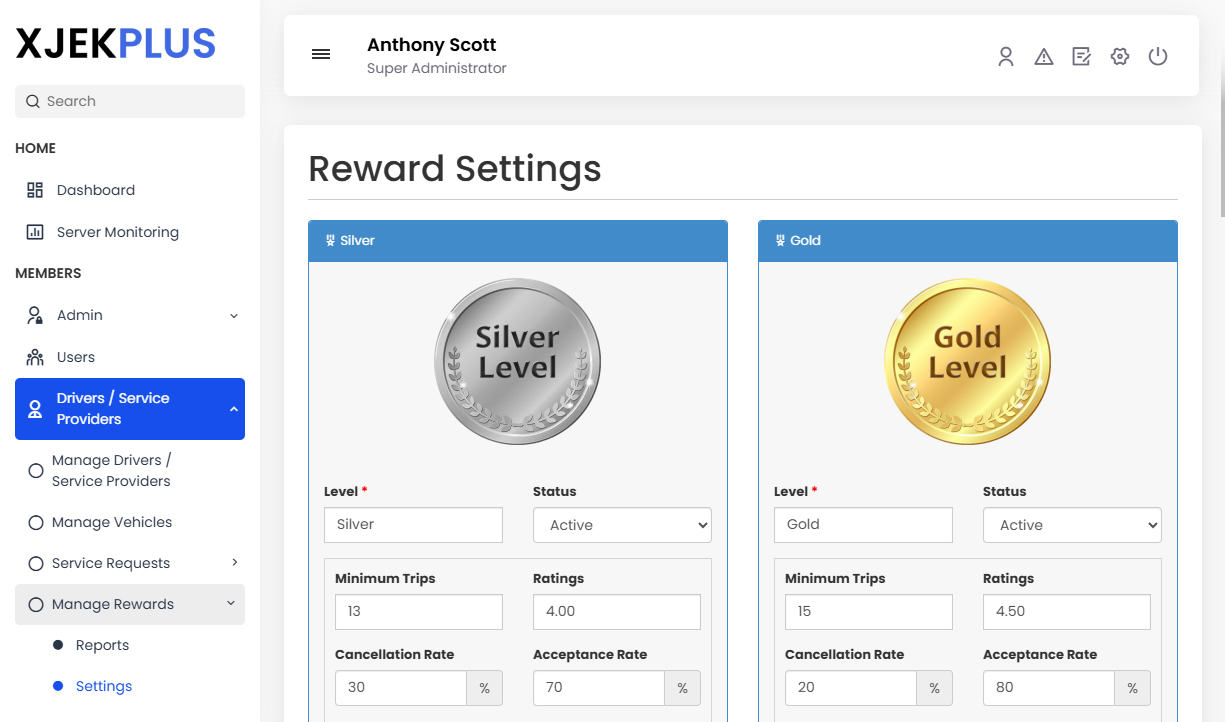Click the Gold level medal image

pyautogui.click(x=967, y=362)
